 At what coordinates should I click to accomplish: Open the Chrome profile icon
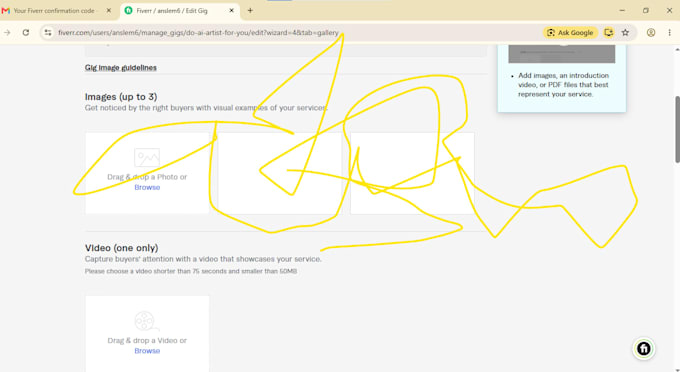651,33
